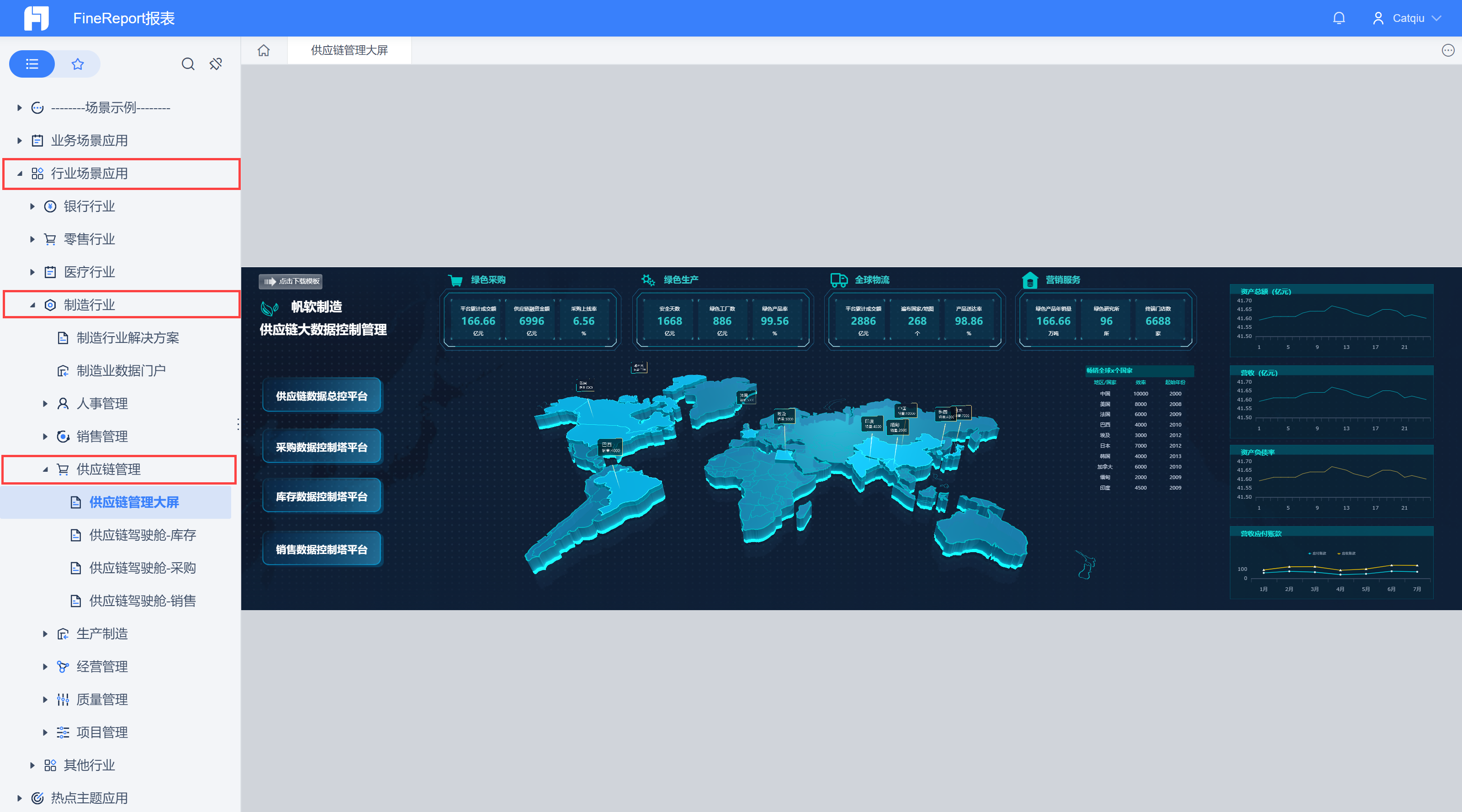
Task: Open 制造业数据门户 in the tree
Action: coord(121,370)
